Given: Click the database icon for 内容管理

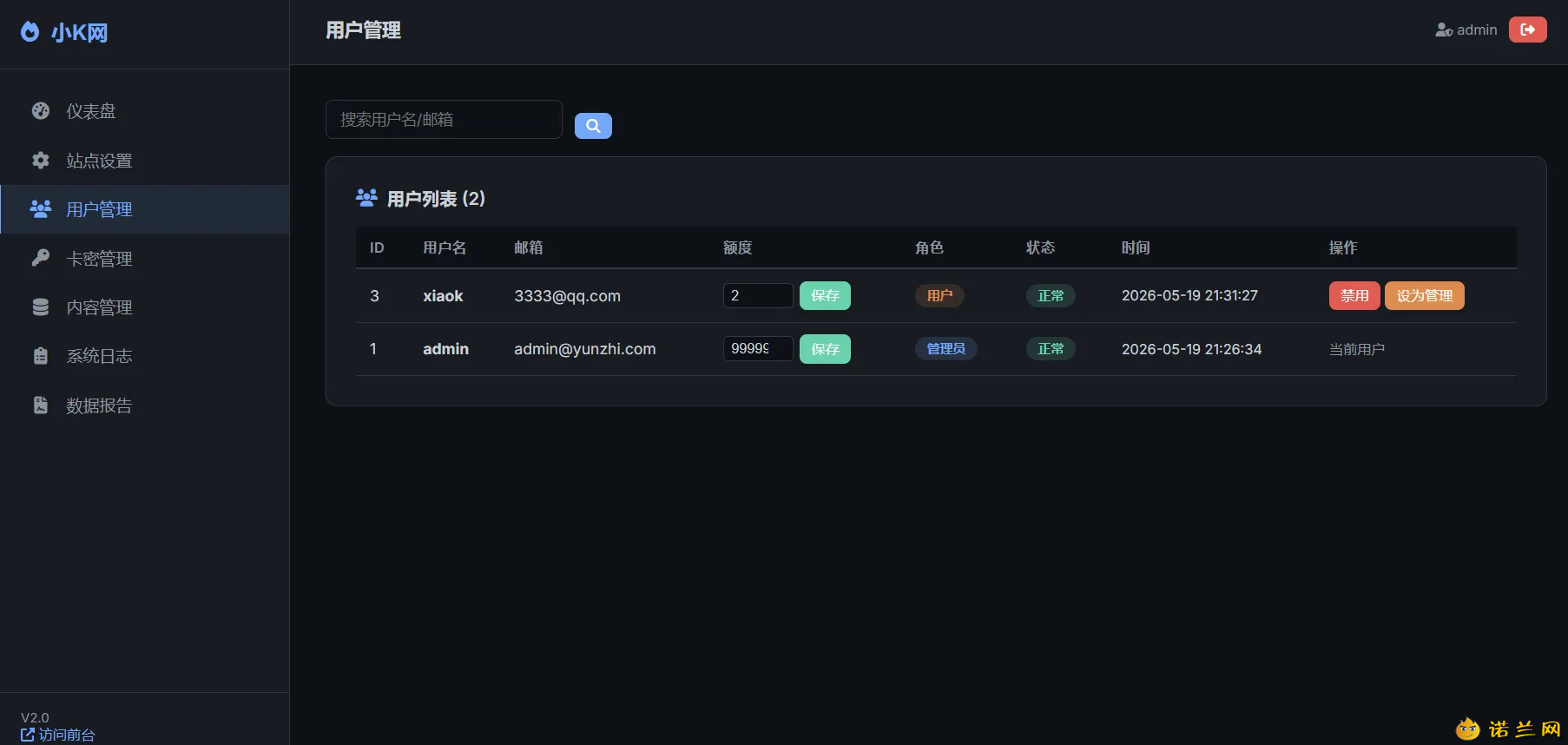Looking at the screenshot, I should (x=41, y=307).
